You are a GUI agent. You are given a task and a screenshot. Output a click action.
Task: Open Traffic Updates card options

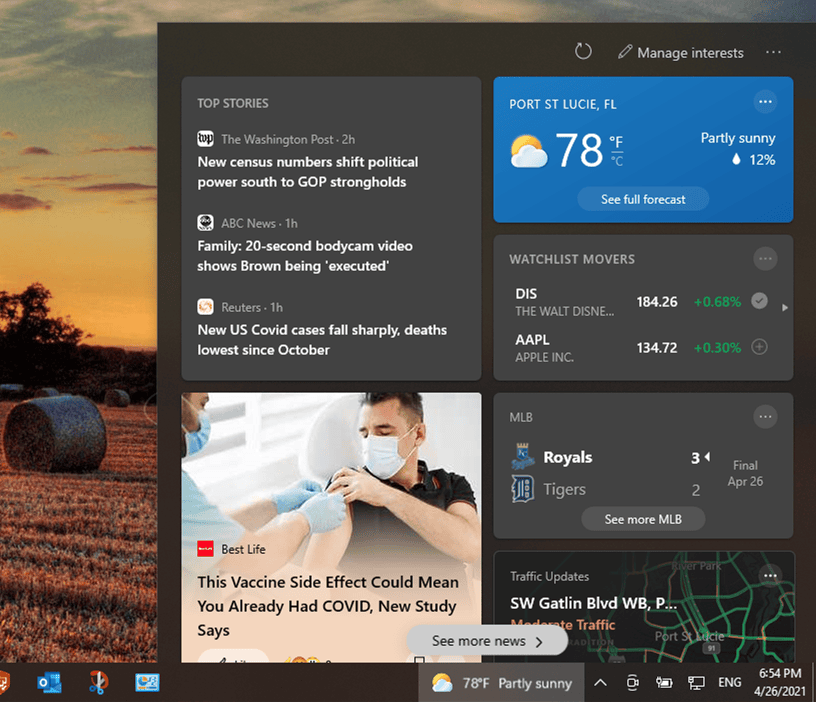(770, 576)
